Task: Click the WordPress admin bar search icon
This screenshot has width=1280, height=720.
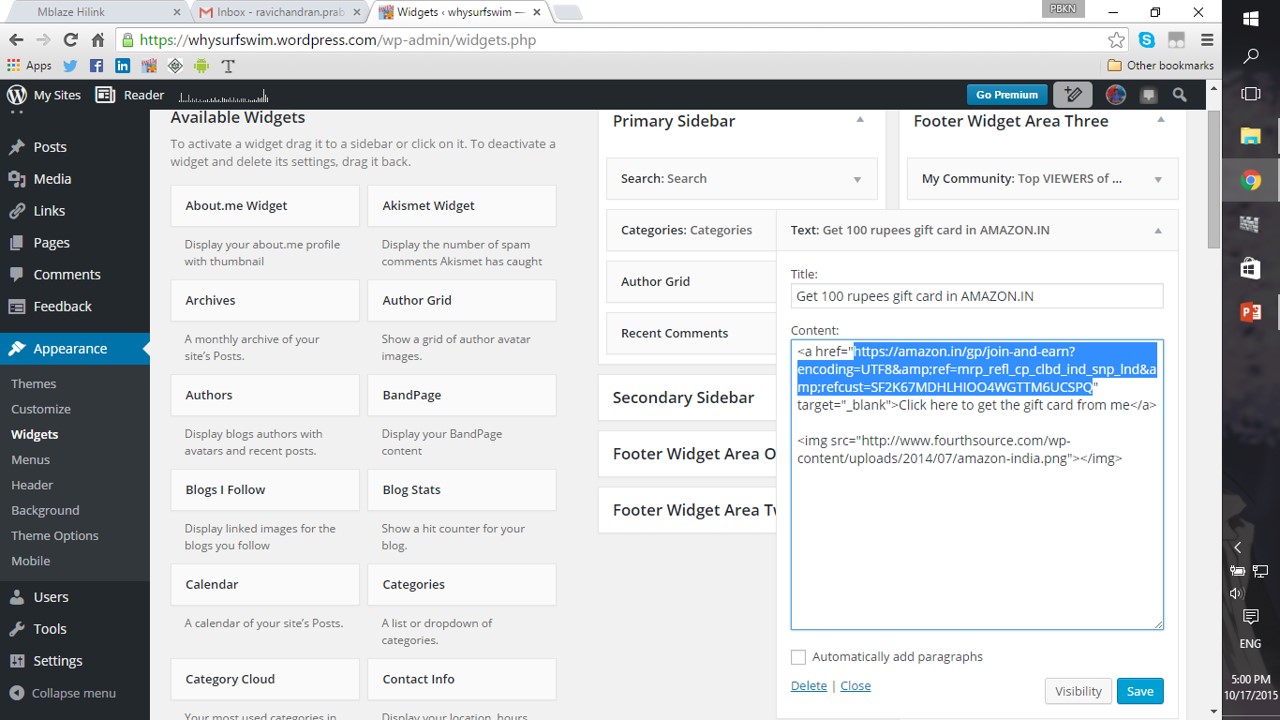Action: click(1180, 95)
